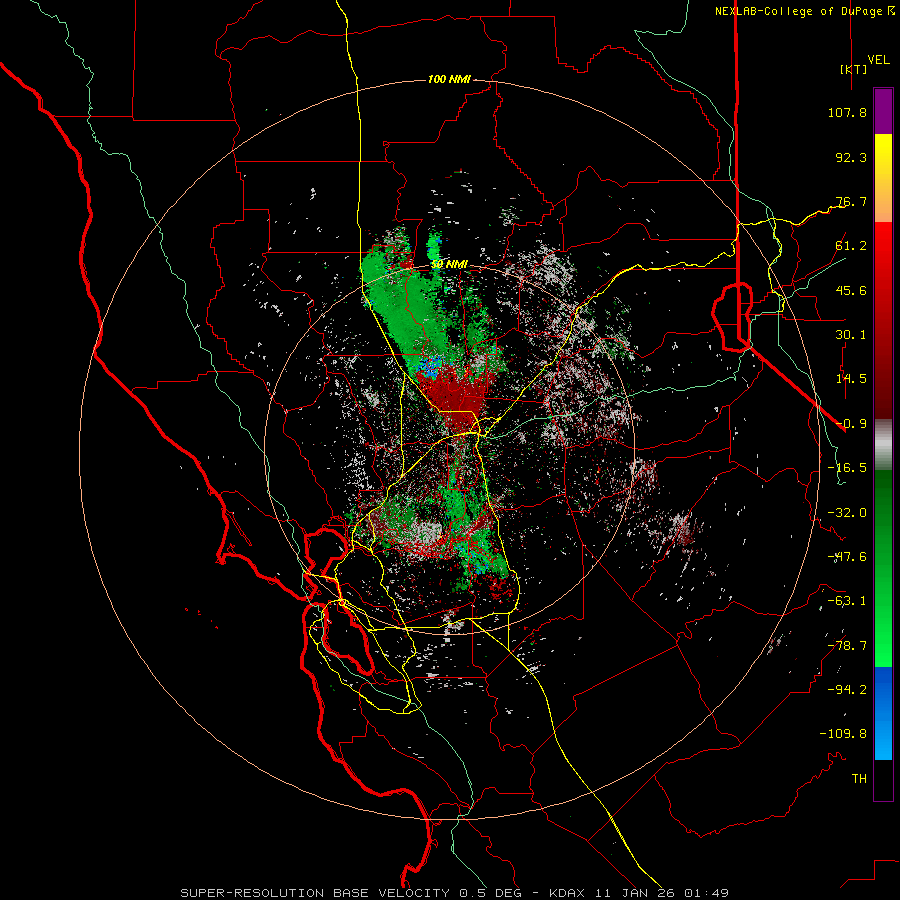Select the 30.1 legend value
The height and width of the screenshot is (900, 900).
point(851,335)
